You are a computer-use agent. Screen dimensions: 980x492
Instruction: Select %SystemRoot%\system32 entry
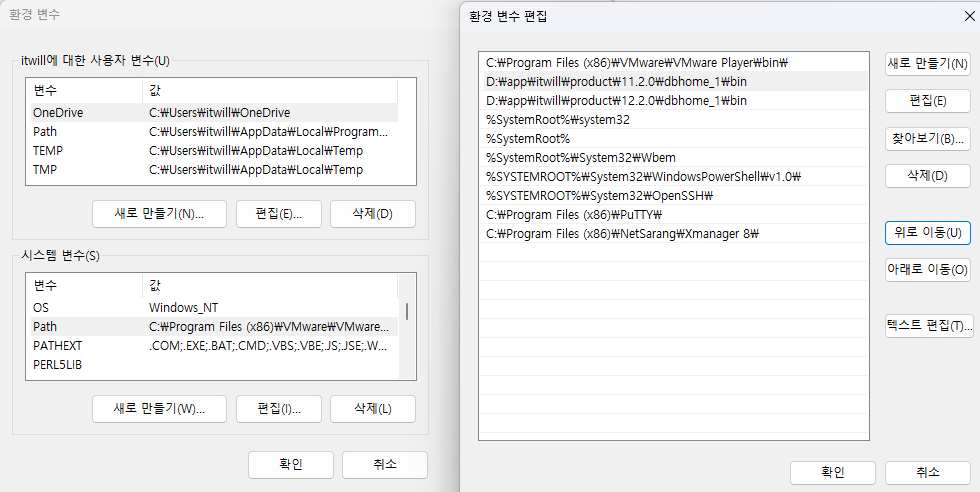[x=674, y=119]
